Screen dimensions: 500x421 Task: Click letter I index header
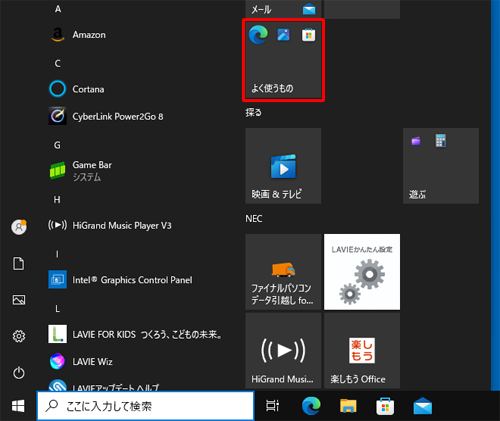pos(57,254)
